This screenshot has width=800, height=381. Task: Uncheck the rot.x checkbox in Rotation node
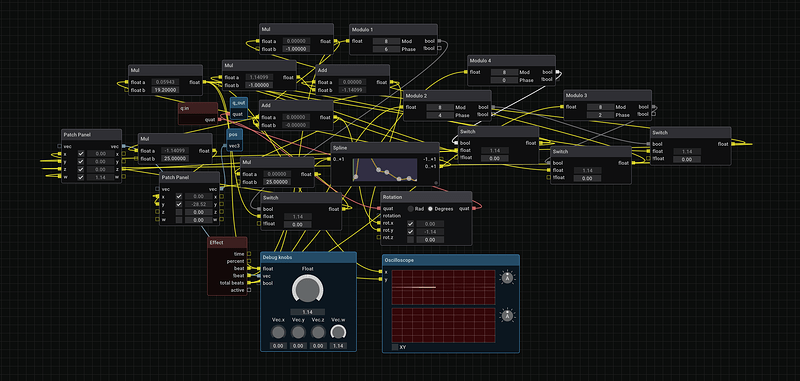[410, 223]
